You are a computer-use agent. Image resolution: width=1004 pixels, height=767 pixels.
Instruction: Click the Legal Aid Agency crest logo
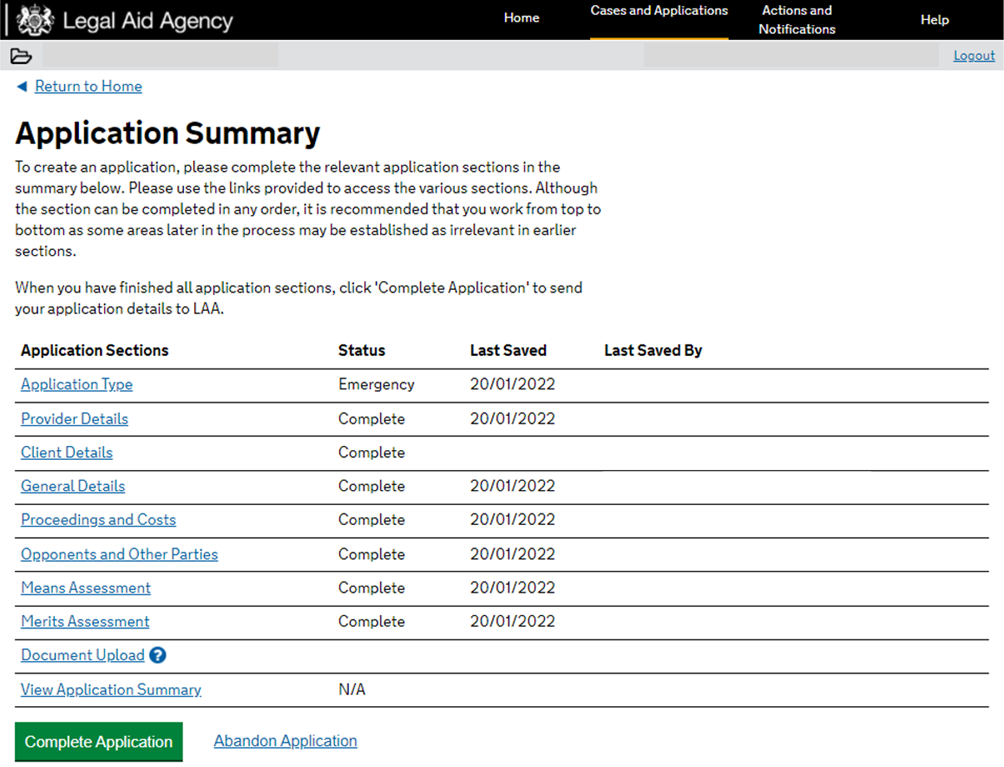pyautogui.click(x=35, y=20)
